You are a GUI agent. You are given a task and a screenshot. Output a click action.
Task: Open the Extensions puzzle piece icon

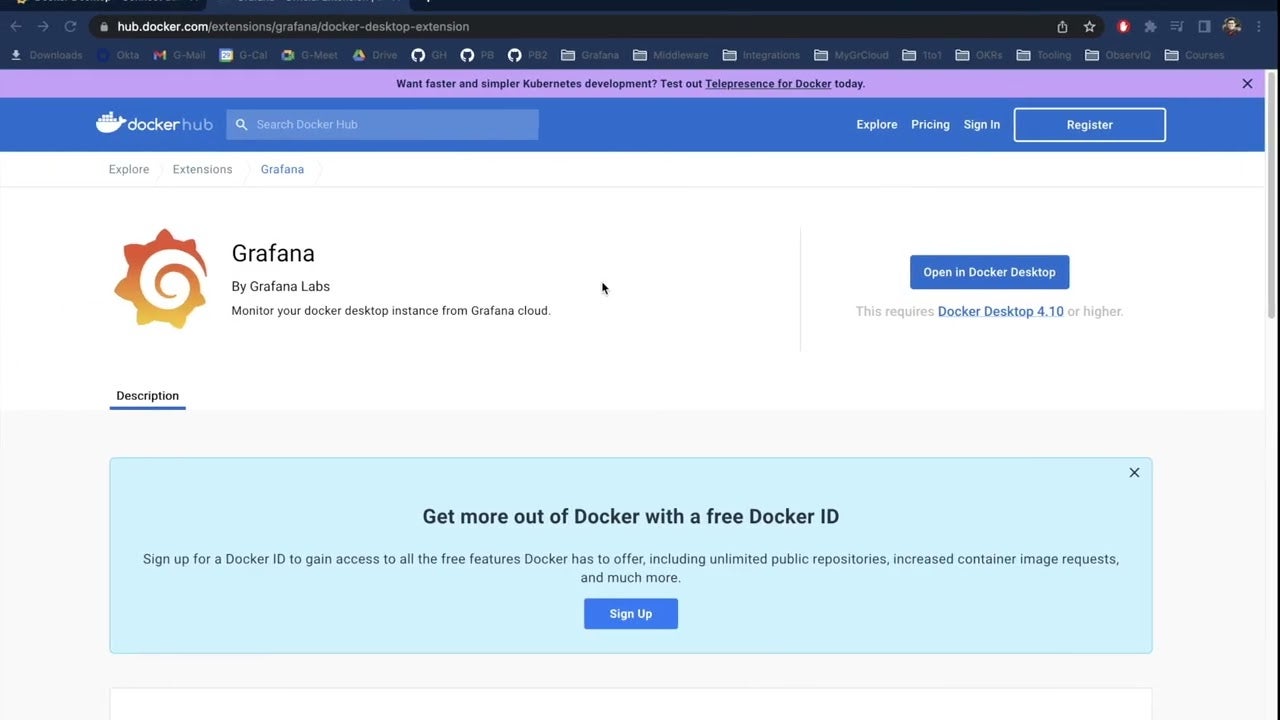(1150, 27)
